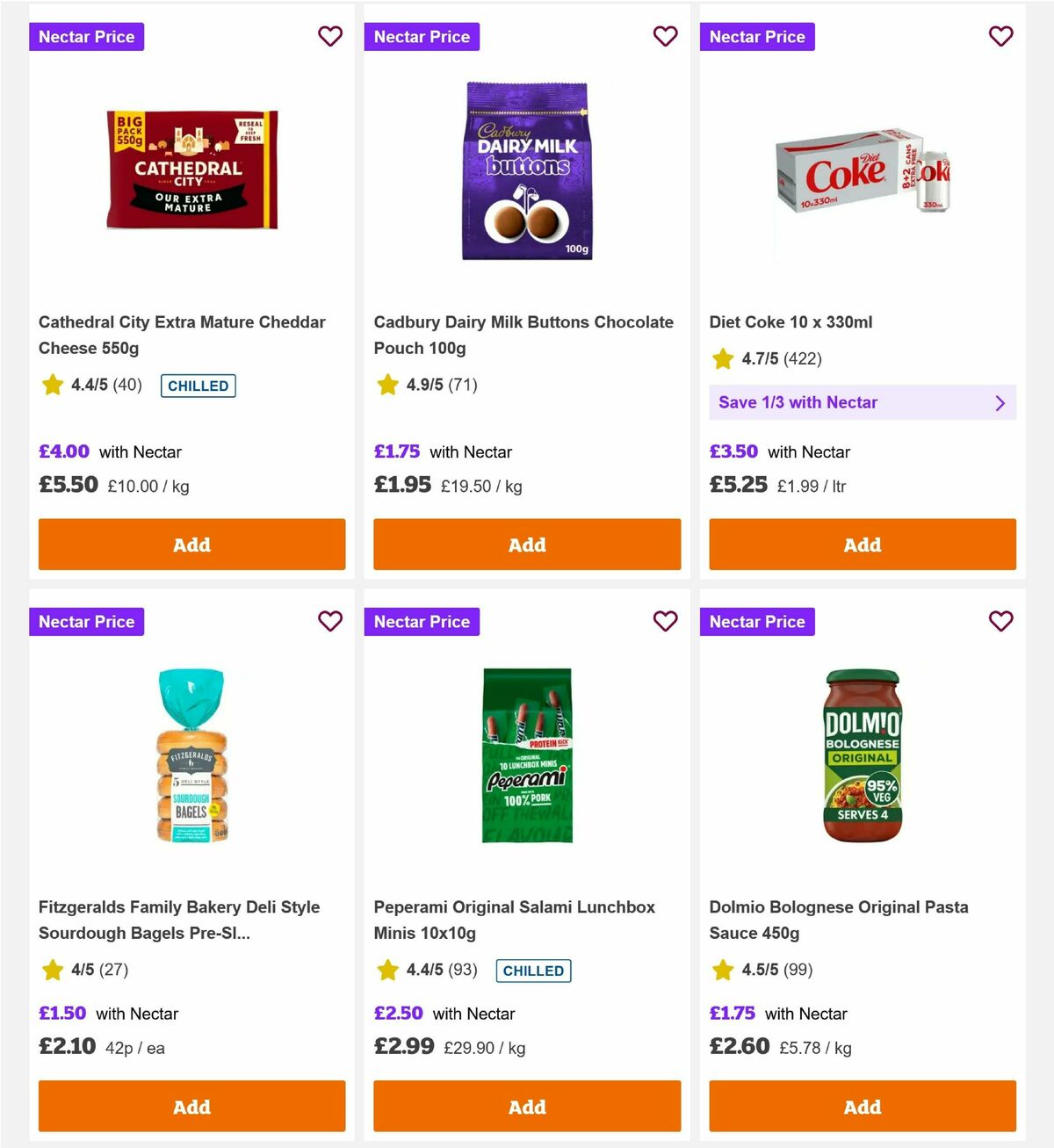The width and height of the screenshot is (1054, 1148).
Task: Expand the Save 1/3 with Nectar offer
Action: (x=863, y=402)
